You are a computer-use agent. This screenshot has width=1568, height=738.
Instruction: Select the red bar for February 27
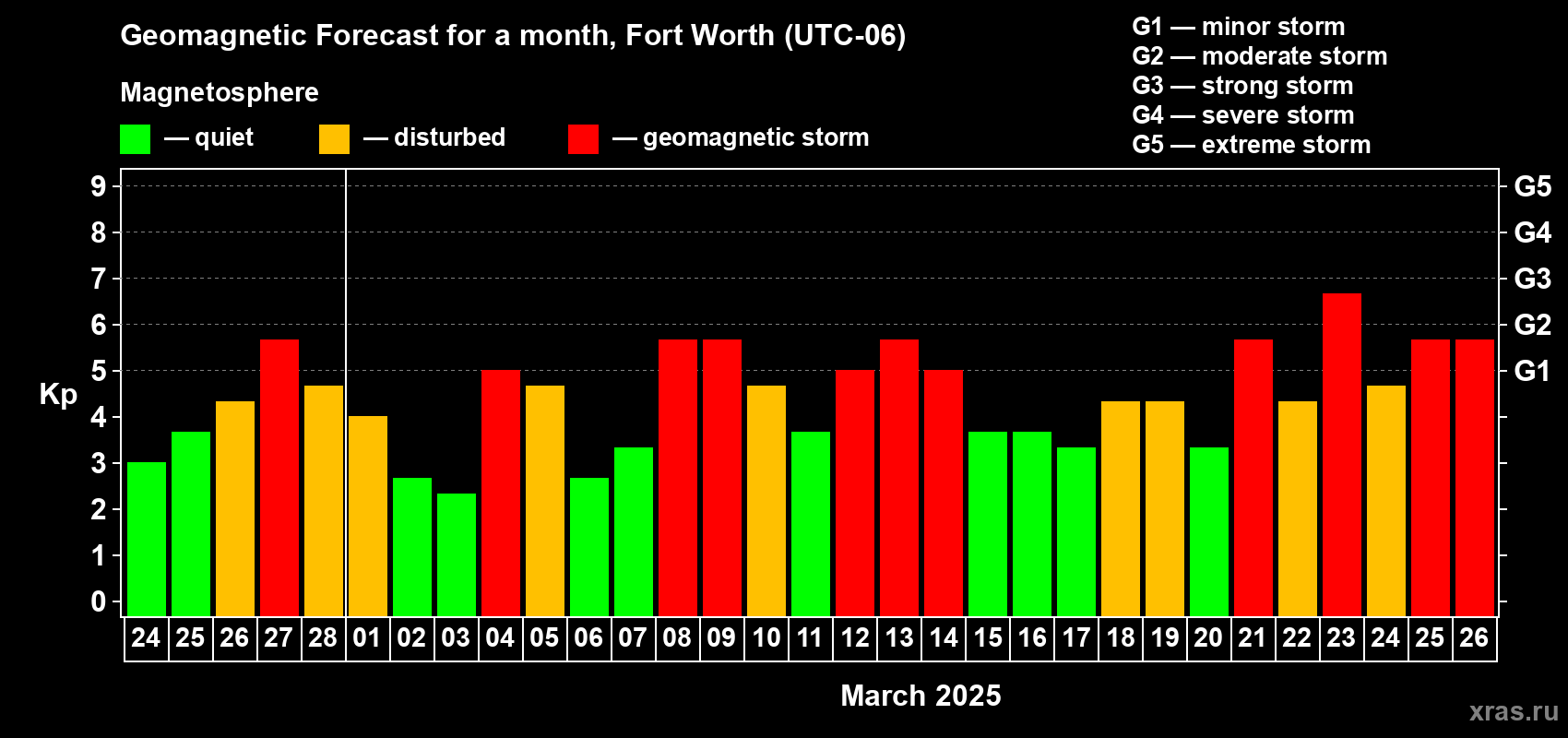(x=279, y=478)
